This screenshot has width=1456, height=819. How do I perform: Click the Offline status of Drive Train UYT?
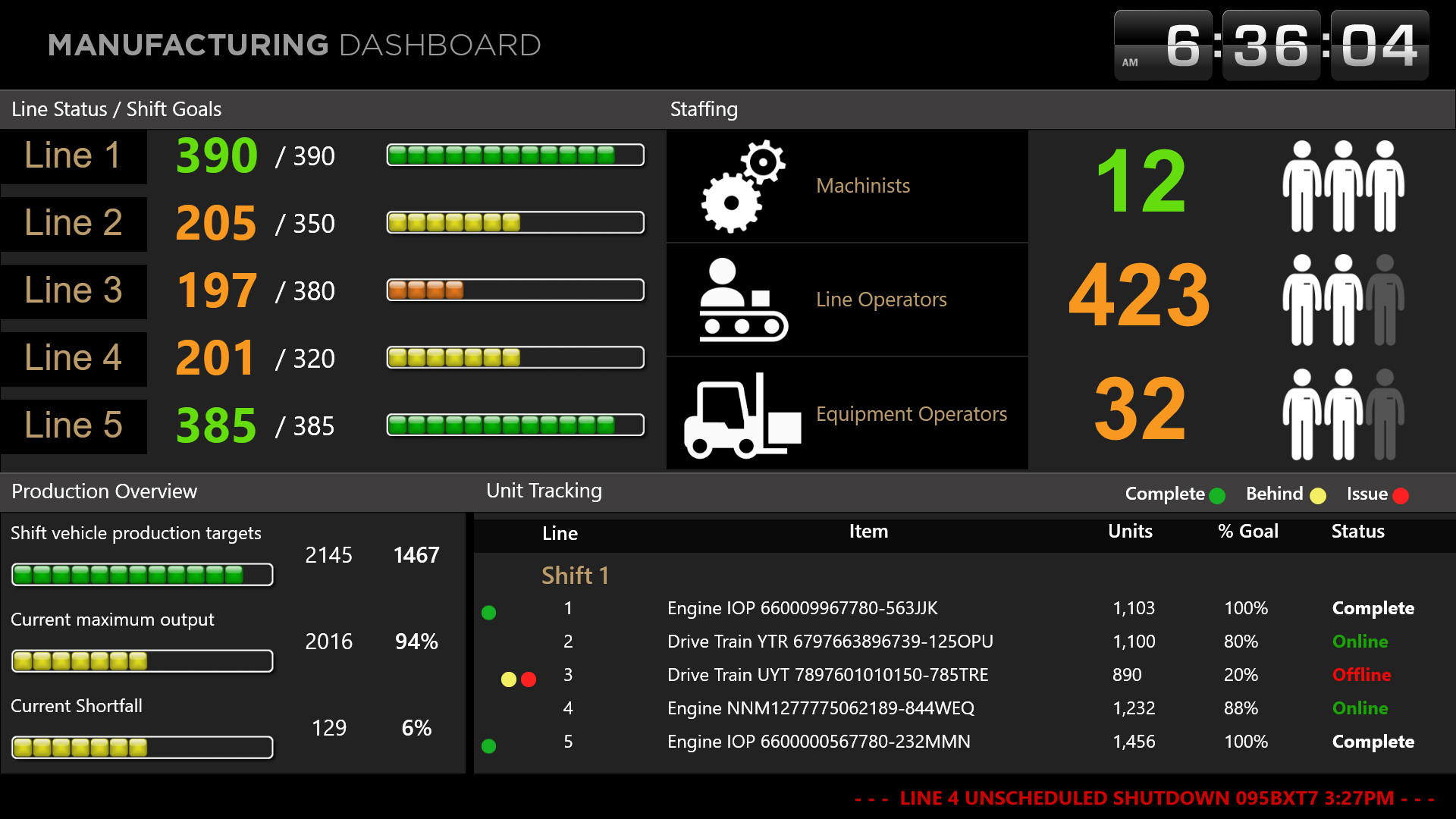click(x=1361, y=675)
